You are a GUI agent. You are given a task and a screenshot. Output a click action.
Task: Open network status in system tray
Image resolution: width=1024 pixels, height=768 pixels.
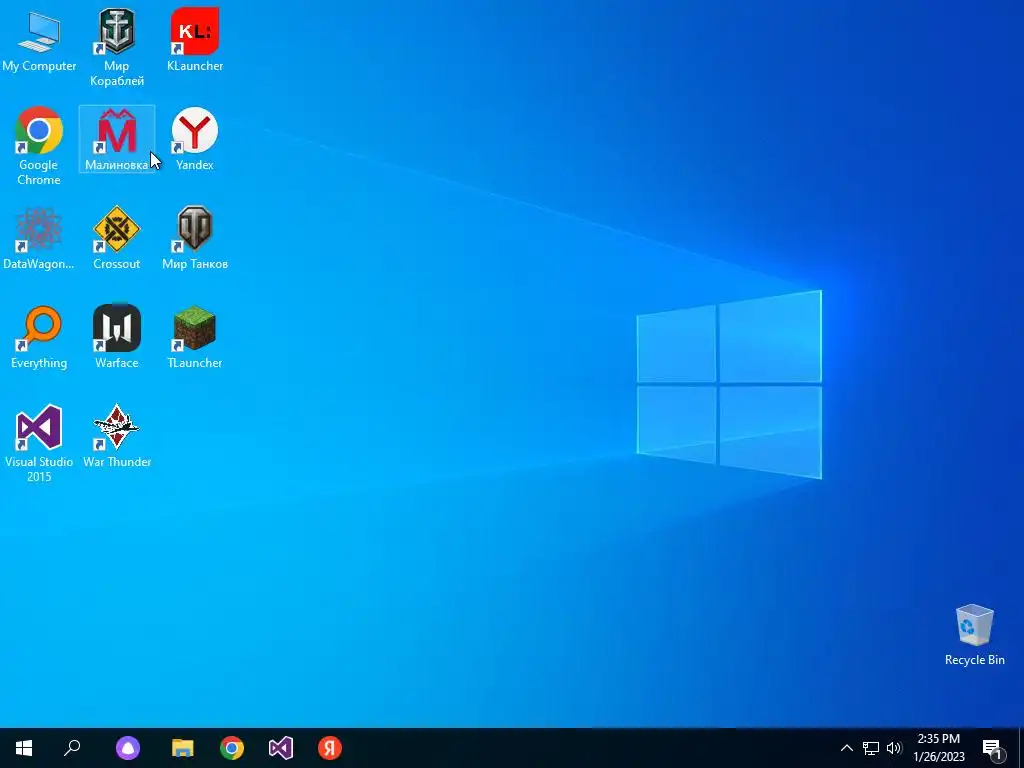871,748
